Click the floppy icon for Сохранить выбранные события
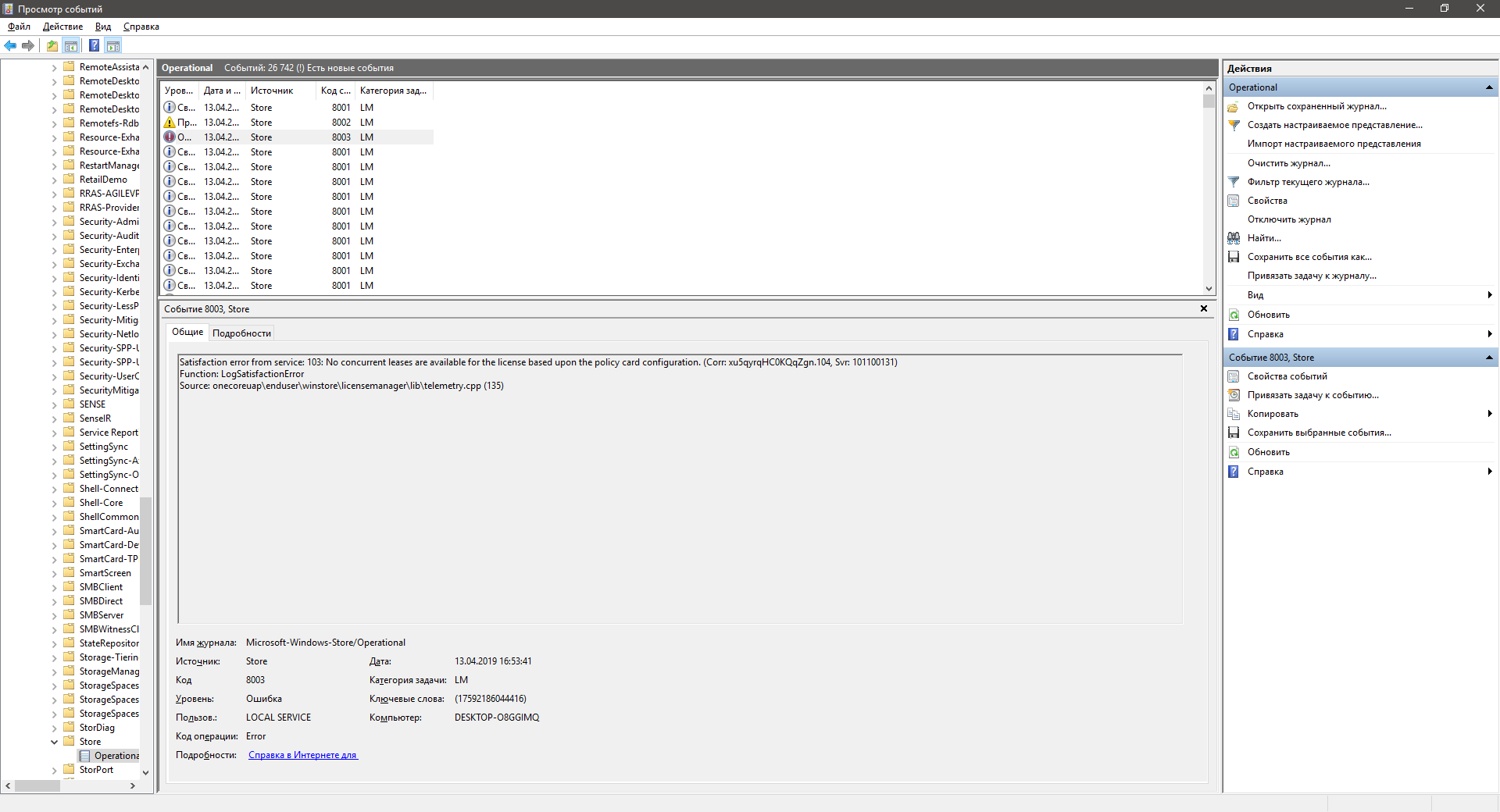This screenshot has width=1500, height=812. [1234, 433]
